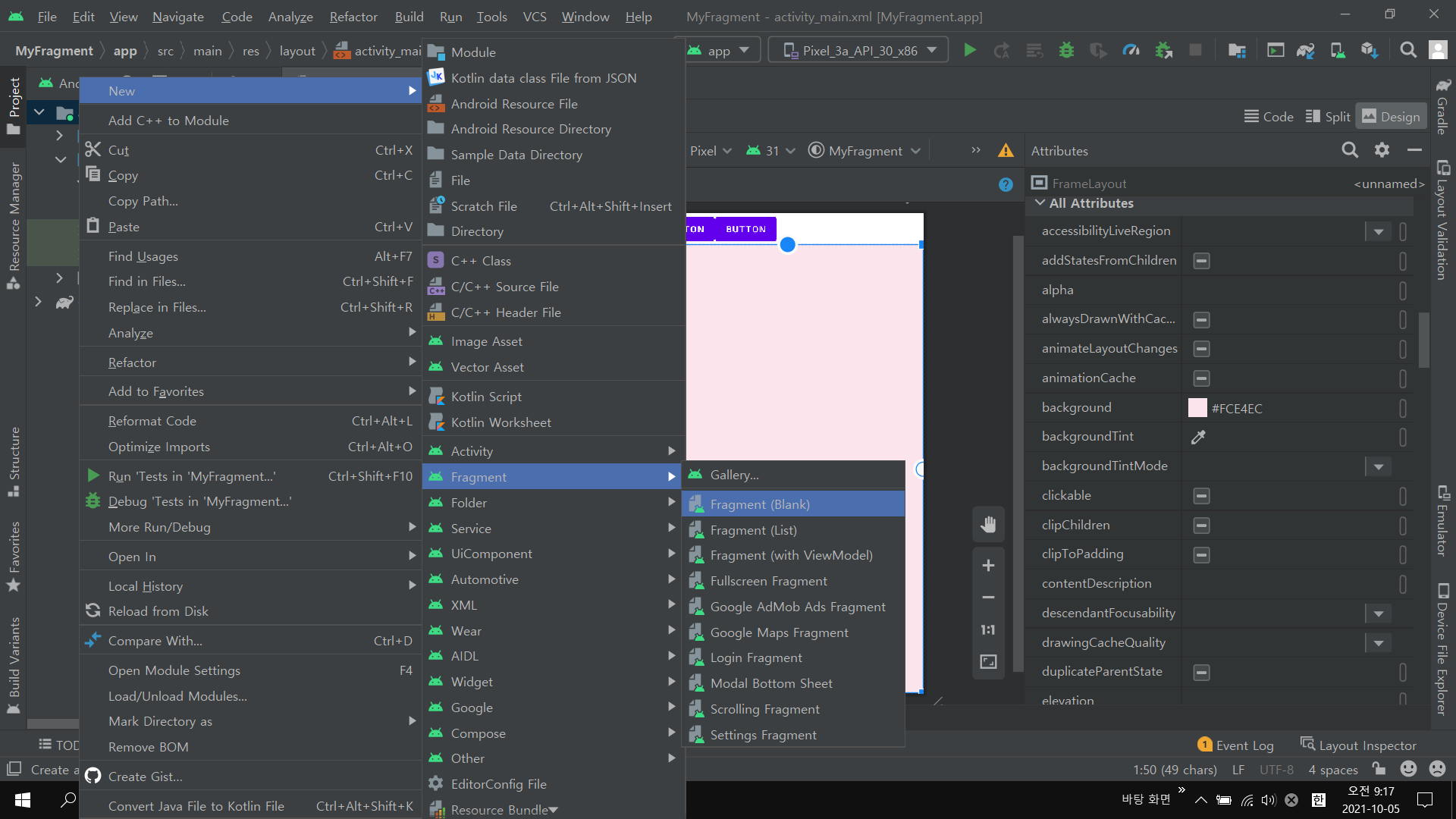Open the Pixel_3a_API_30_x86 device dropdown
1456x819 pixels.
click(x=858, y=51)
